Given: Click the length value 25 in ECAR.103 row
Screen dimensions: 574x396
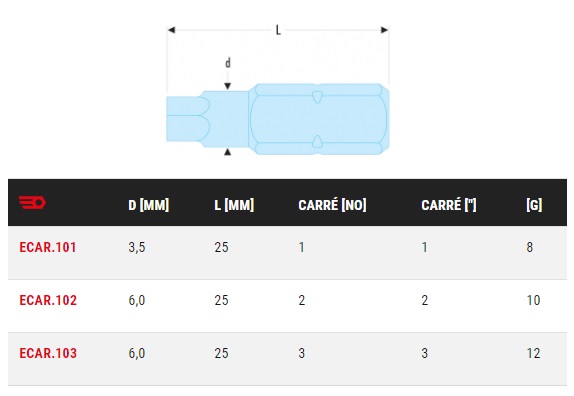Looking at the screenshot, I should coord(221,354).
